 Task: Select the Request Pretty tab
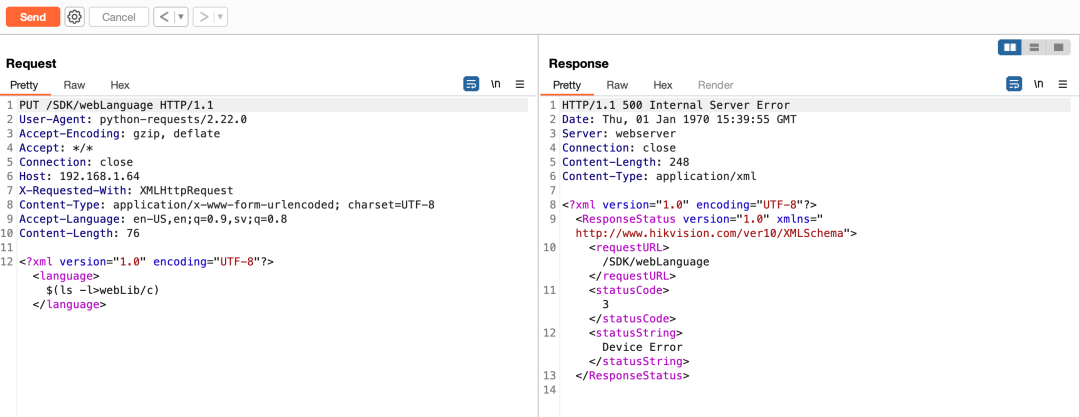[x=24, y=85]
